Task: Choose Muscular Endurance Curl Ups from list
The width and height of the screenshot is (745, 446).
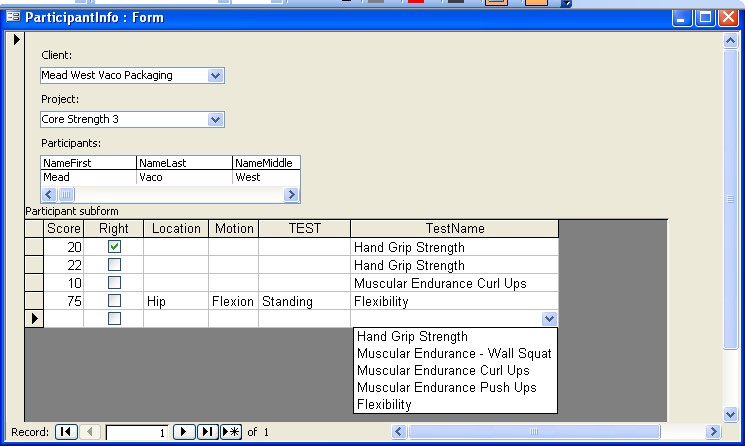Action: [455, 370]
